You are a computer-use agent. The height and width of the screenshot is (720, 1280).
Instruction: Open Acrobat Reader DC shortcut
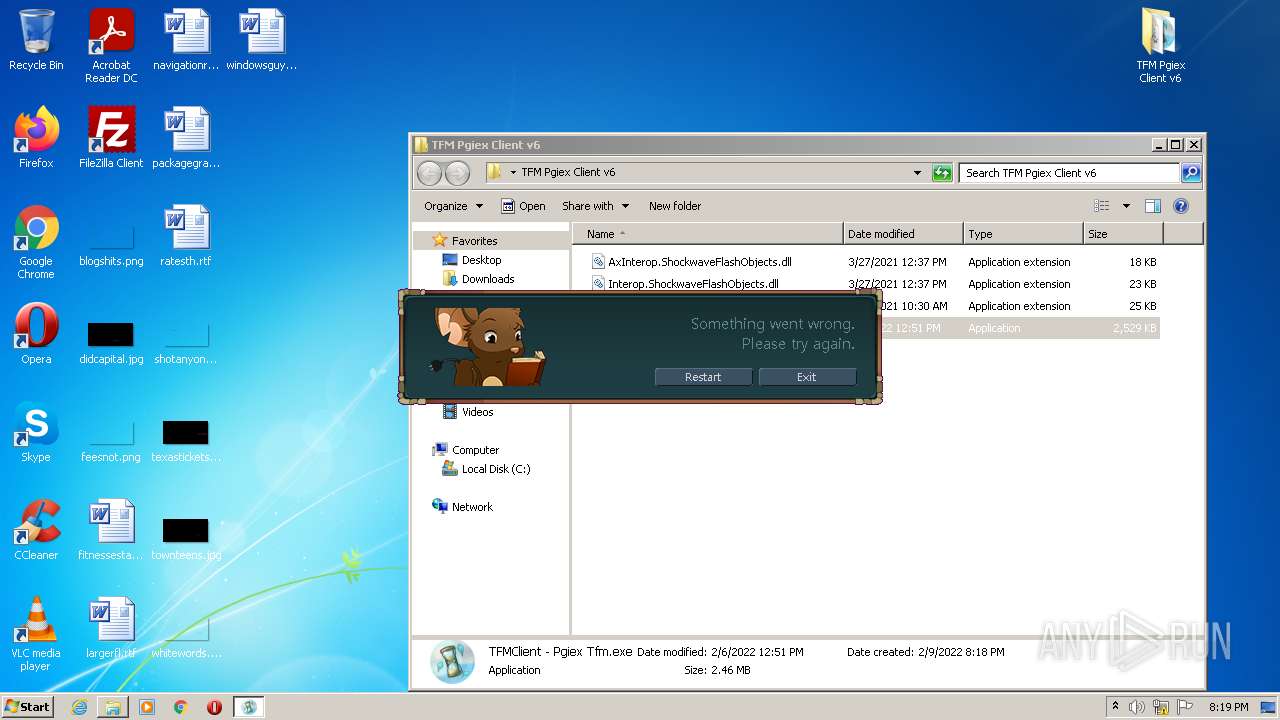point(111,46)
